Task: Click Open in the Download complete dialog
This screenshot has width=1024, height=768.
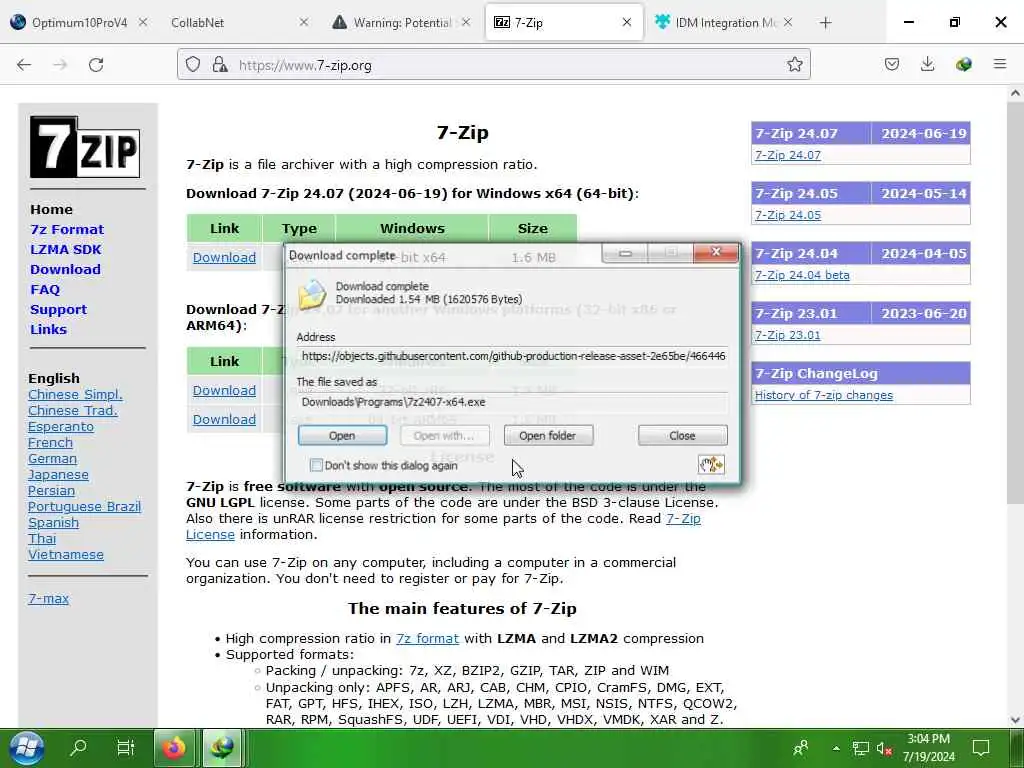Action: [342, 436]
